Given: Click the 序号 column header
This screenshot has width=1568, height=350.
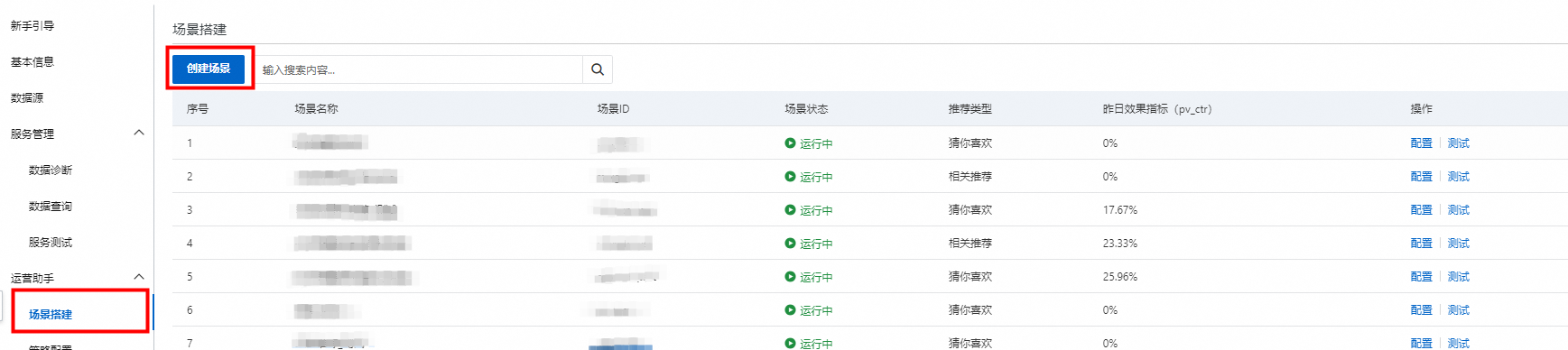Looking at the screenshot, I should point(198,109).
